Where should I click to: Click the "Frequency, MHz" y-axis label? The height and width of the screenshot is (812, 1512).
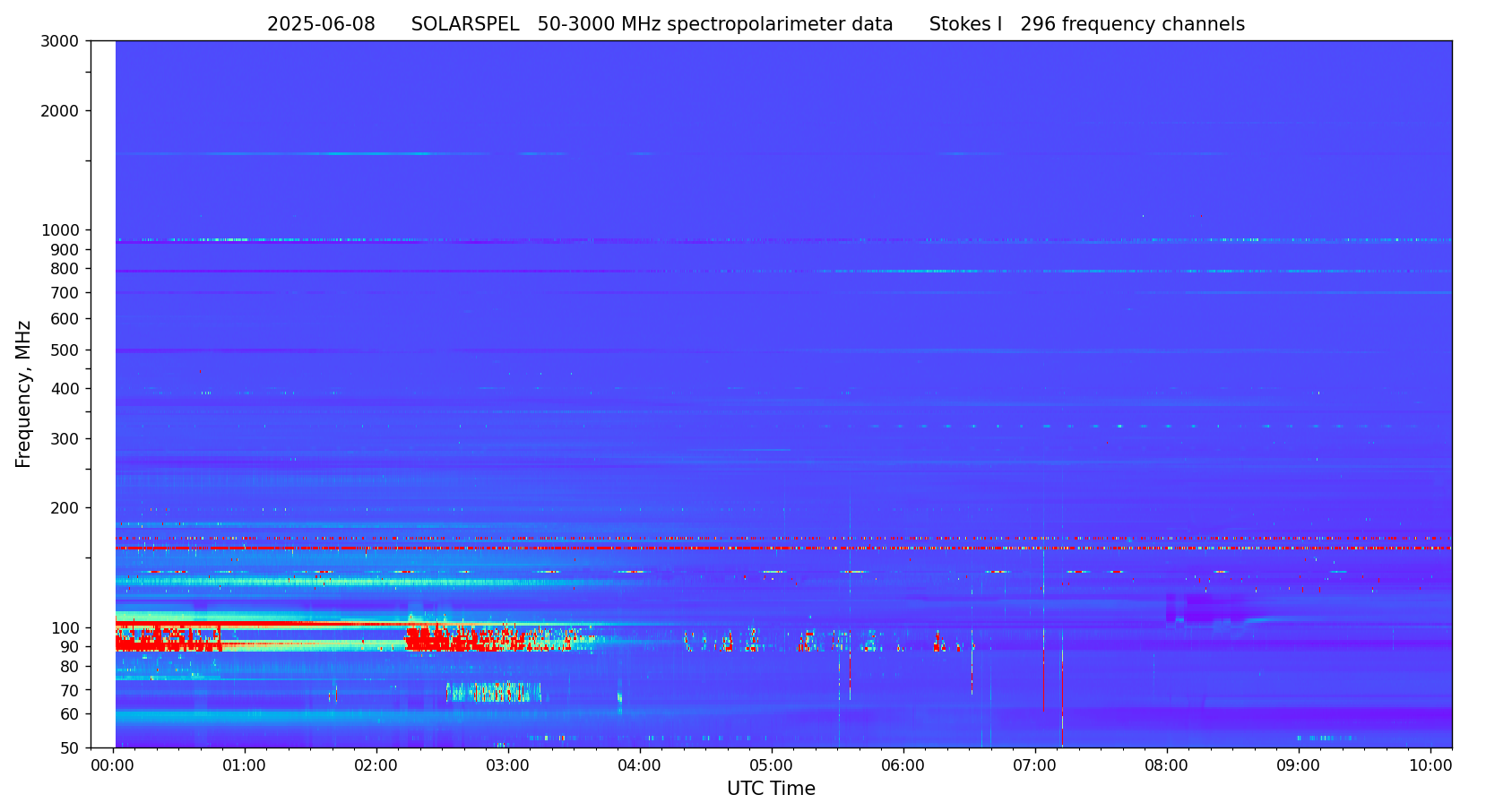(x=23, y=393)
